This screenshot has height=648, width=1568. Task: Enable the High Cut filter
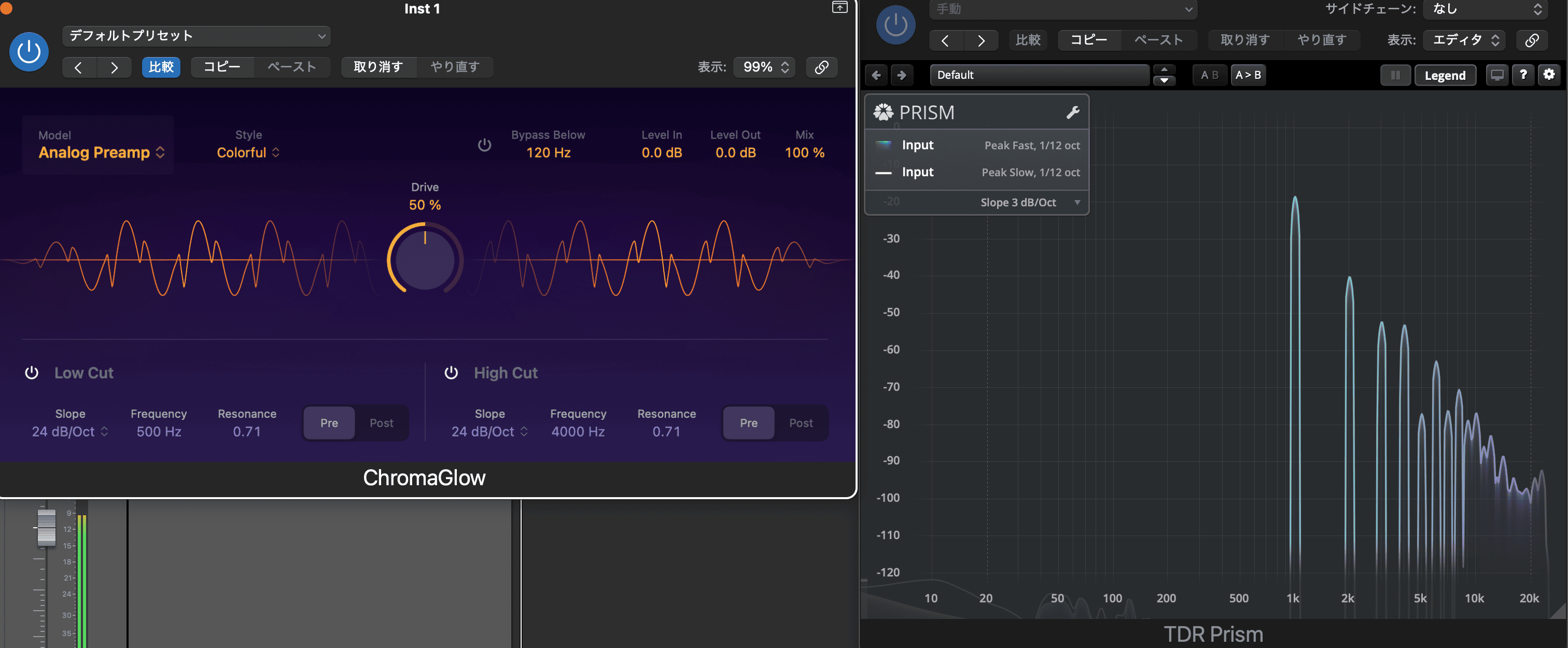tap(451, 372)
